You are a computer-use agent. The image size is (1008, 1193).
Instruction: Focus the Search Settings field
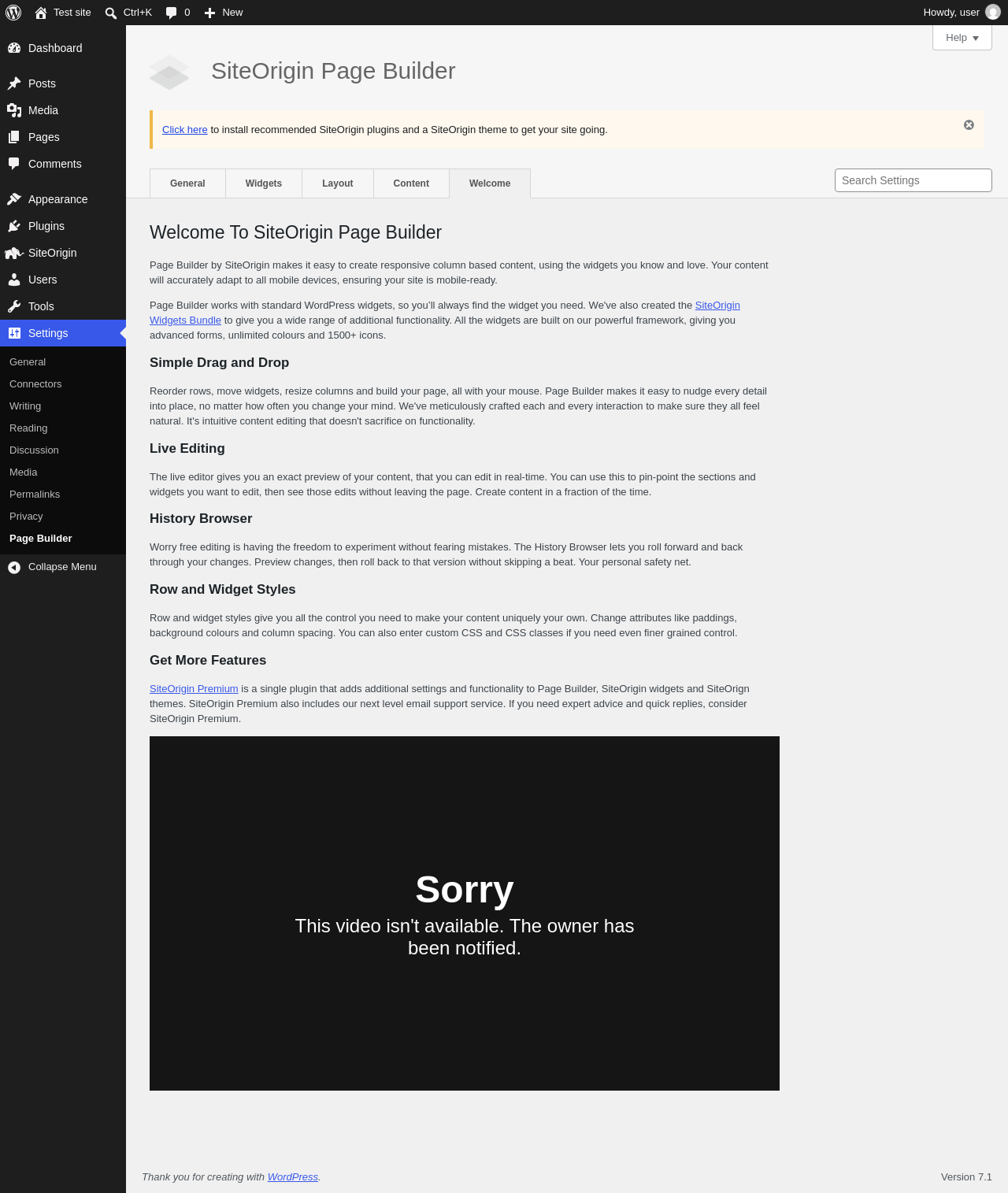coord(913,180)
